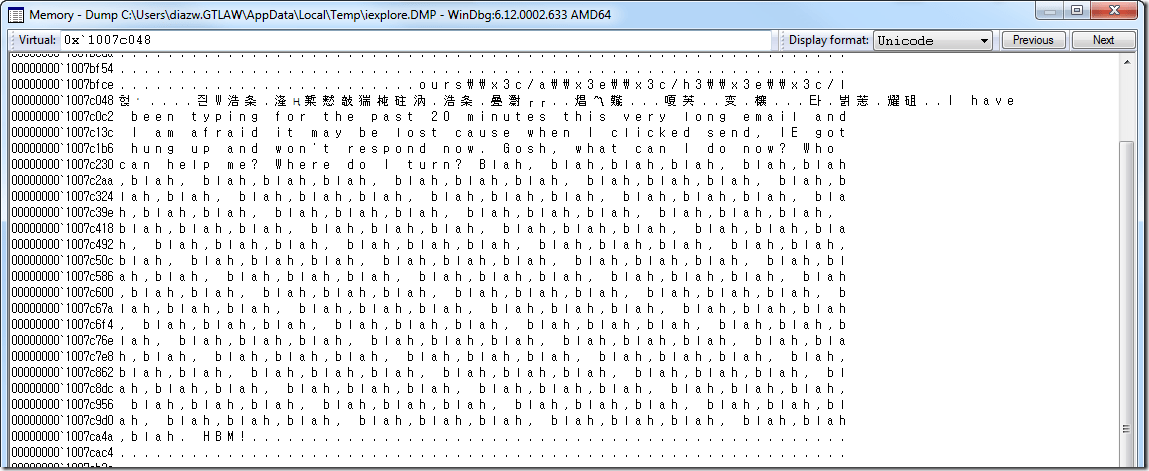The image size is (1149, 471).
Task: Select address 00000000`1007c418
Action: click(x=62, y=229)
